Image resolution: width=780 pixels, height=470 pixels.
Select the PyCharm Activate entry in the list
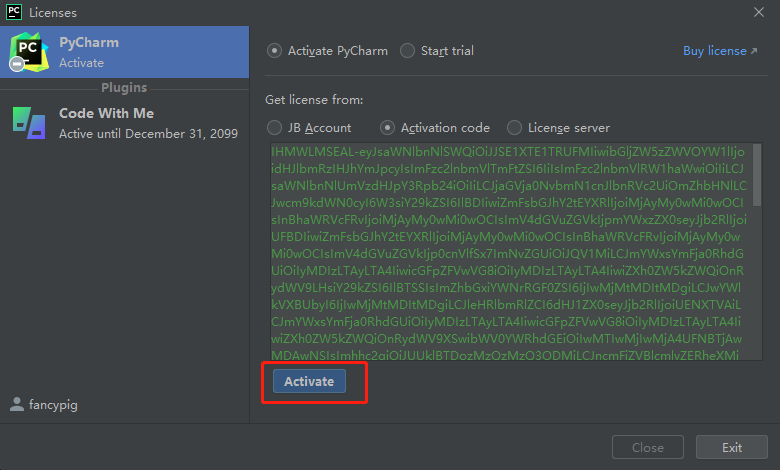125,52
